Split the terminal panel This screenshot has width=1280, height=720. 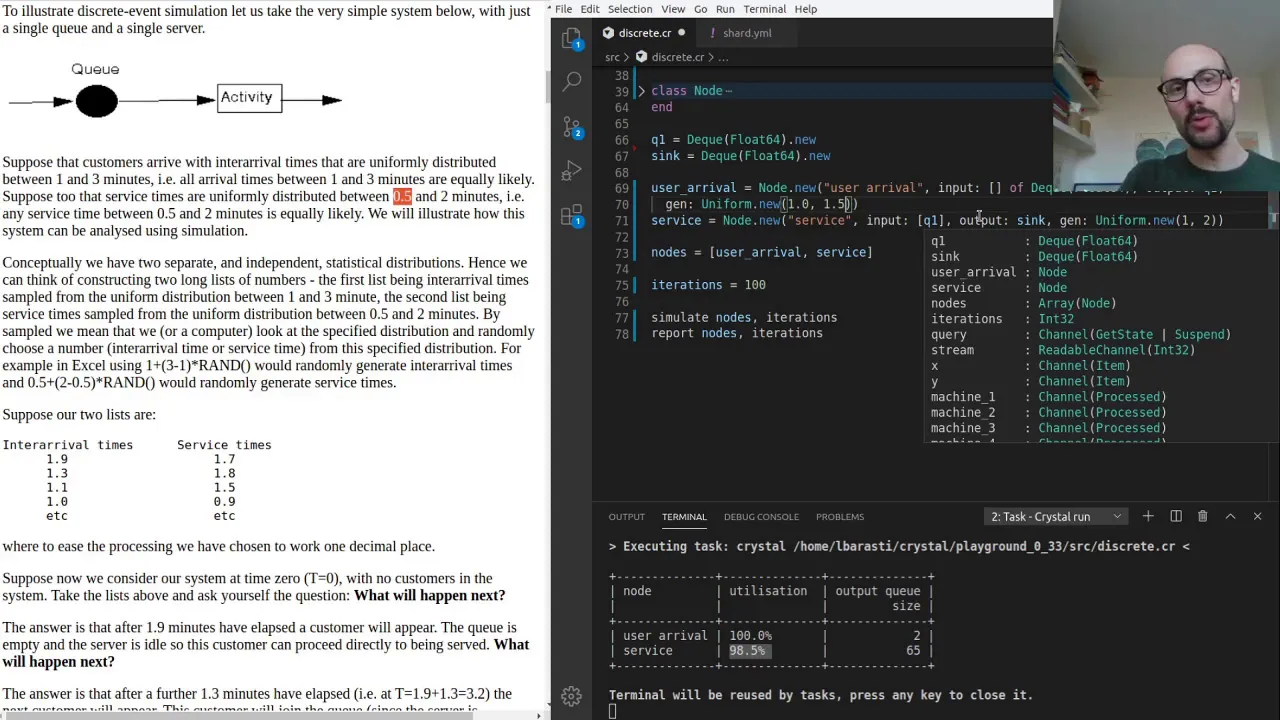(x=1176, y=516)
